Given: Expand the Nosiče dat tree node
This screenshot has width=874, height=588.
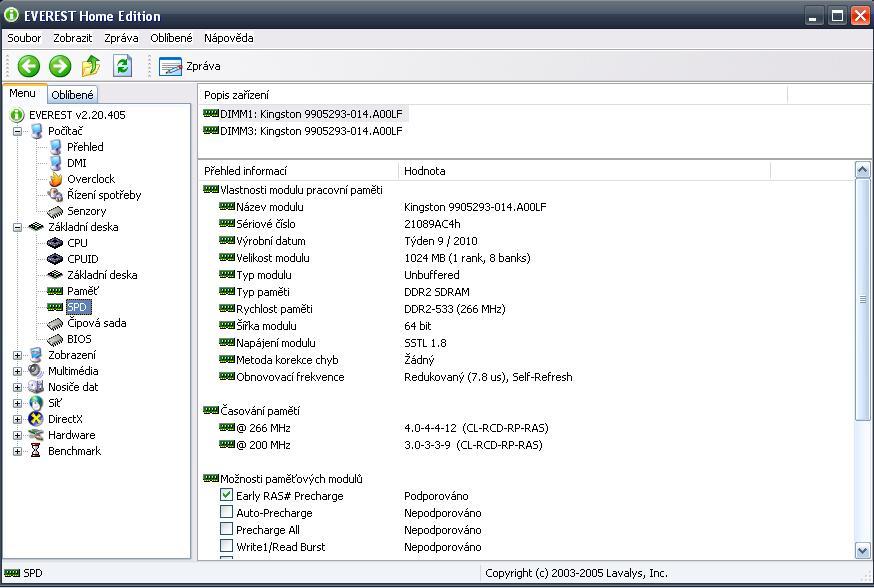Looking at the screenshot, I should coord(17,387).
